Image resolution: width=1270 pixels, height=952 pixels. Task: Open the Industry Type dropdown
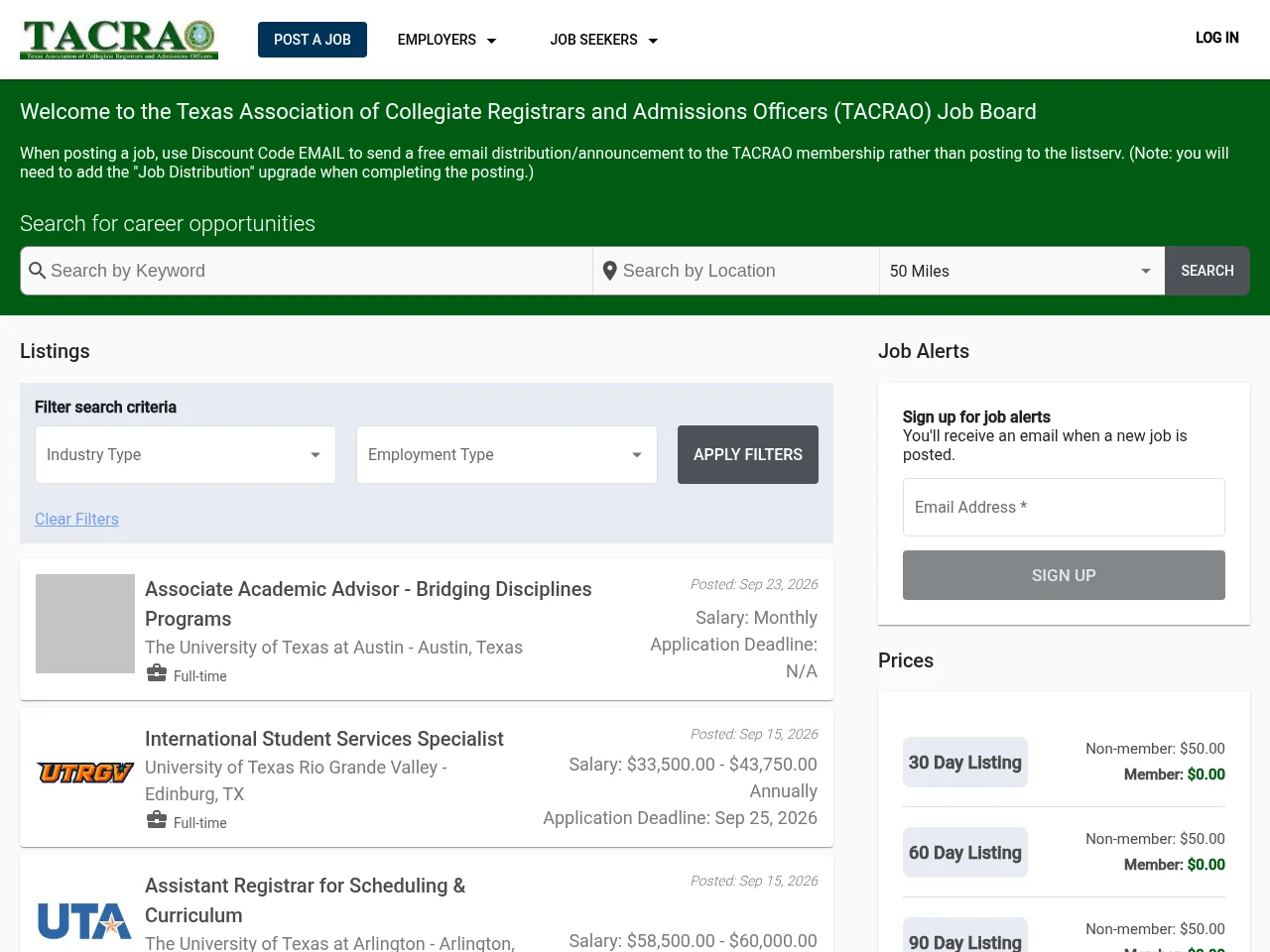pos(186,454)
